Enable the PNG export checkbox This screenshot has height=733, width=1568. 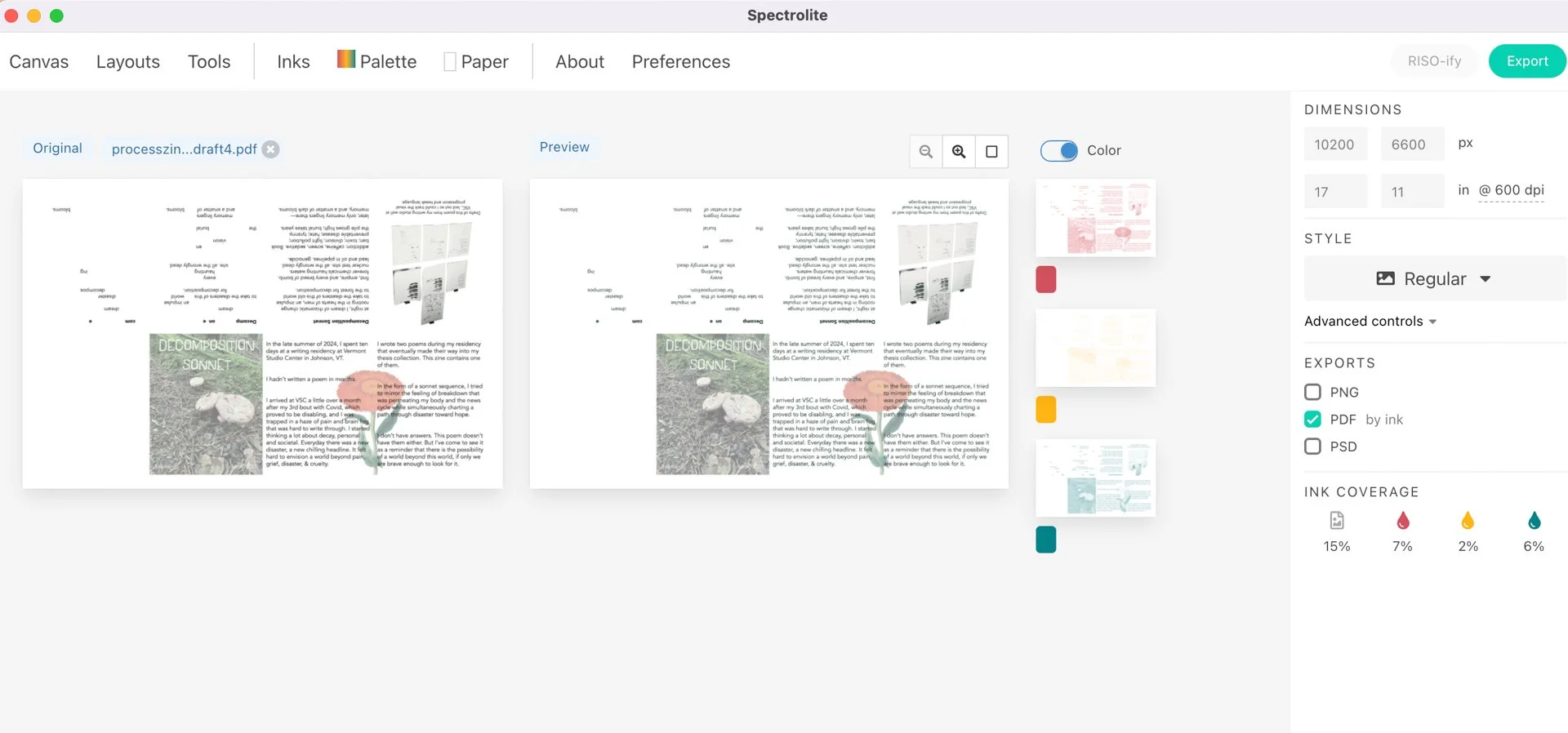point(1312,393)
